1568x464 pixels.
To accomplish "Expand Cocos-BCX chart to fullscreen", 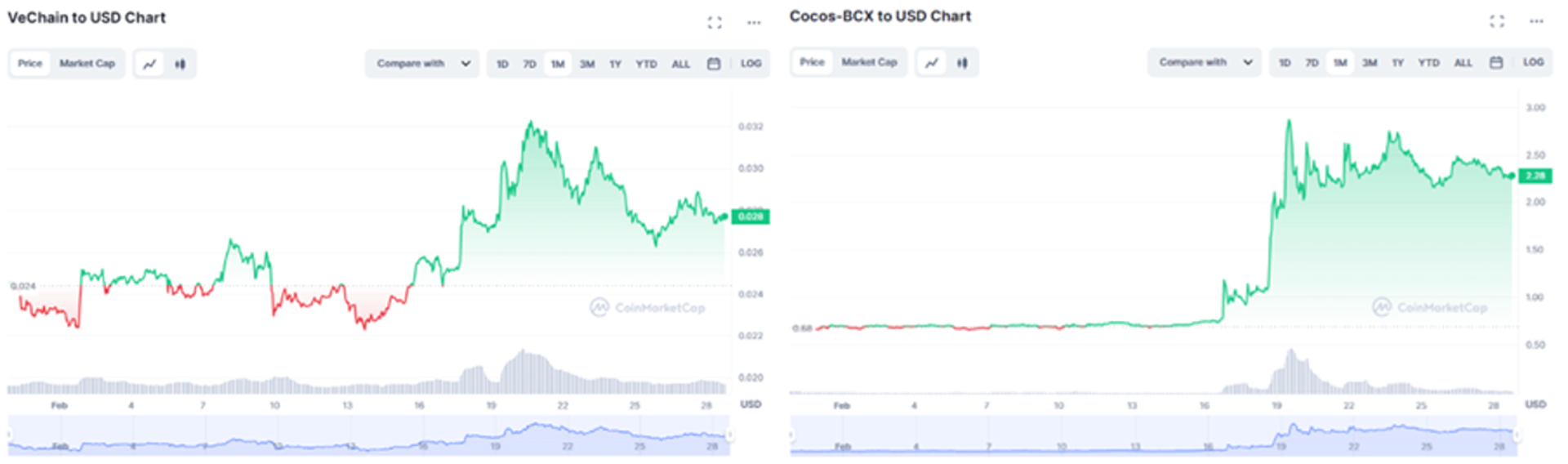I will click(x=1497, y=21).
